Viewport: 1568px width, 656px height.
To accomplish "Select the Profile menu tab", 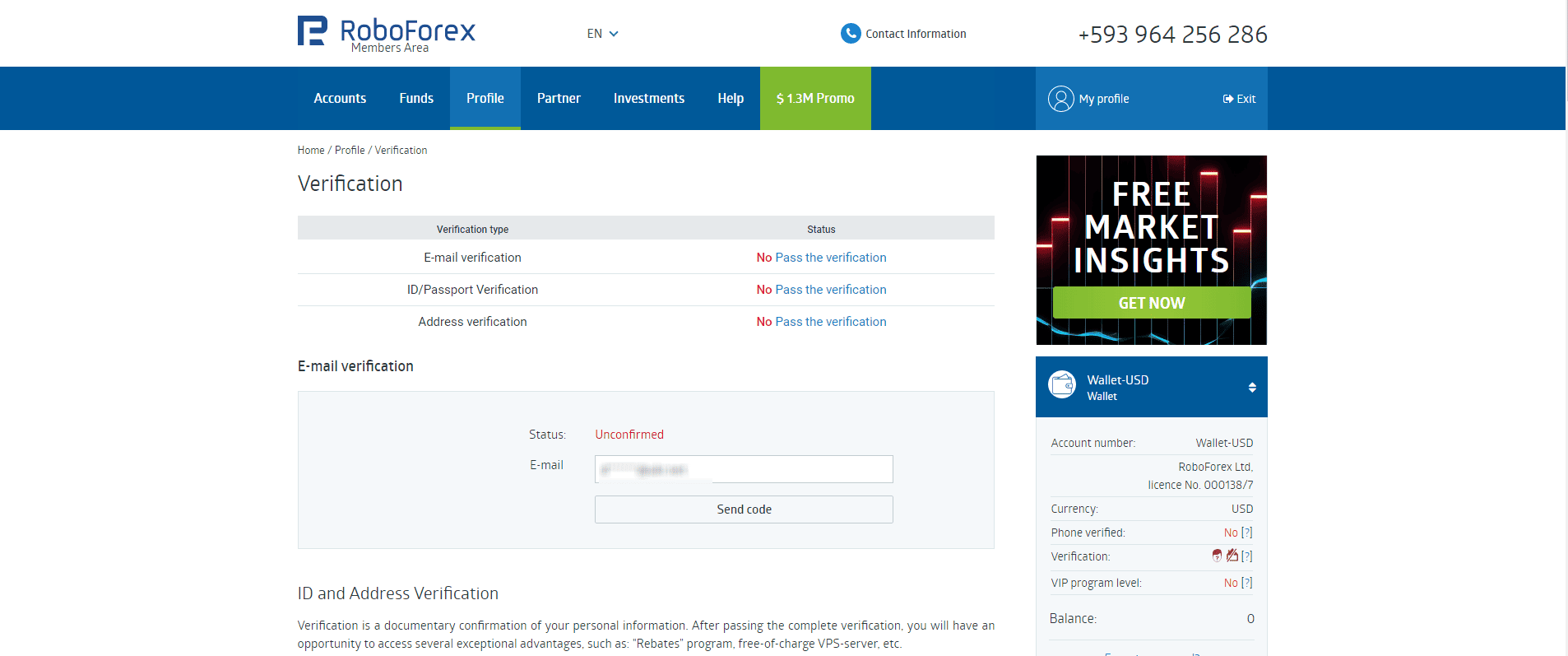I will pyautogui.click(x=485, y=98).
